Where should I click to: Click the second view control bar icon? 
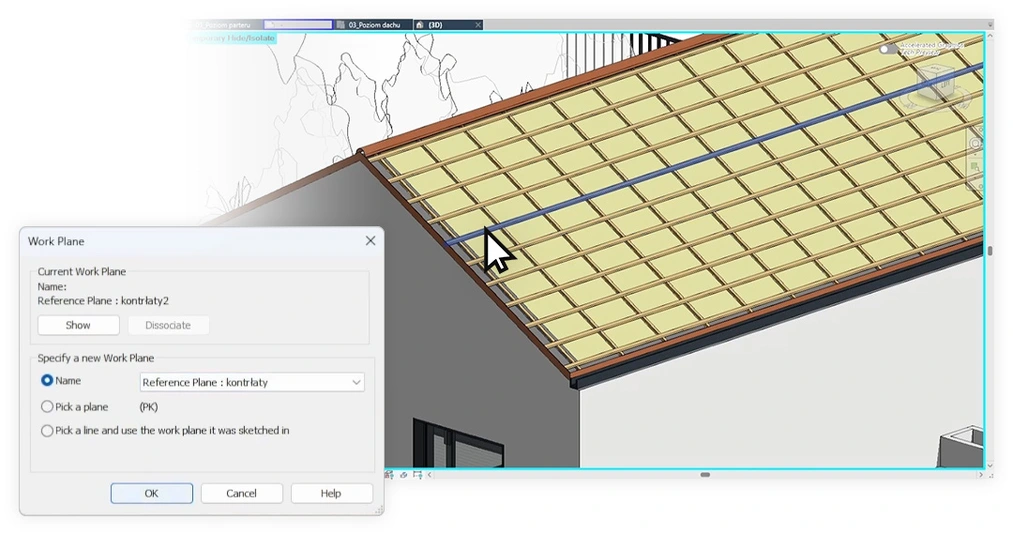tap(404, 475)
